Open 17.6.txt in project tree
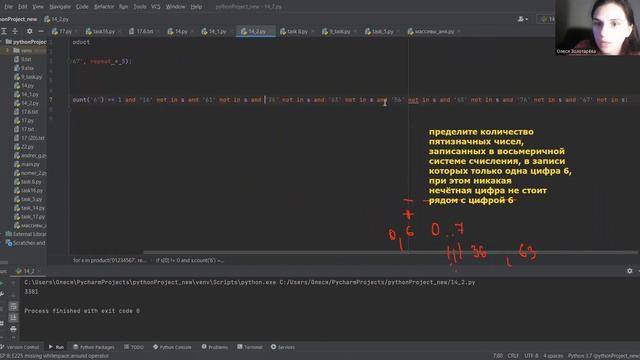 [26, 111]
